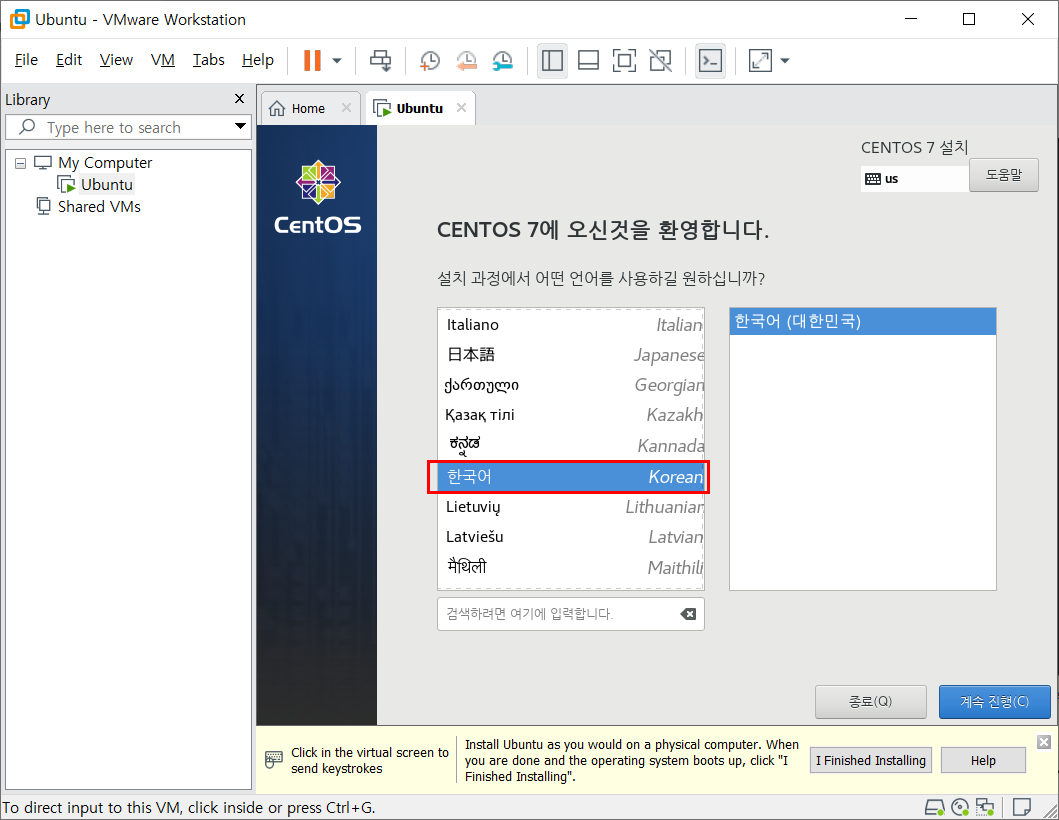Open the Help menu
Viewport: 1059px width, 820px height.
[258, 59]
